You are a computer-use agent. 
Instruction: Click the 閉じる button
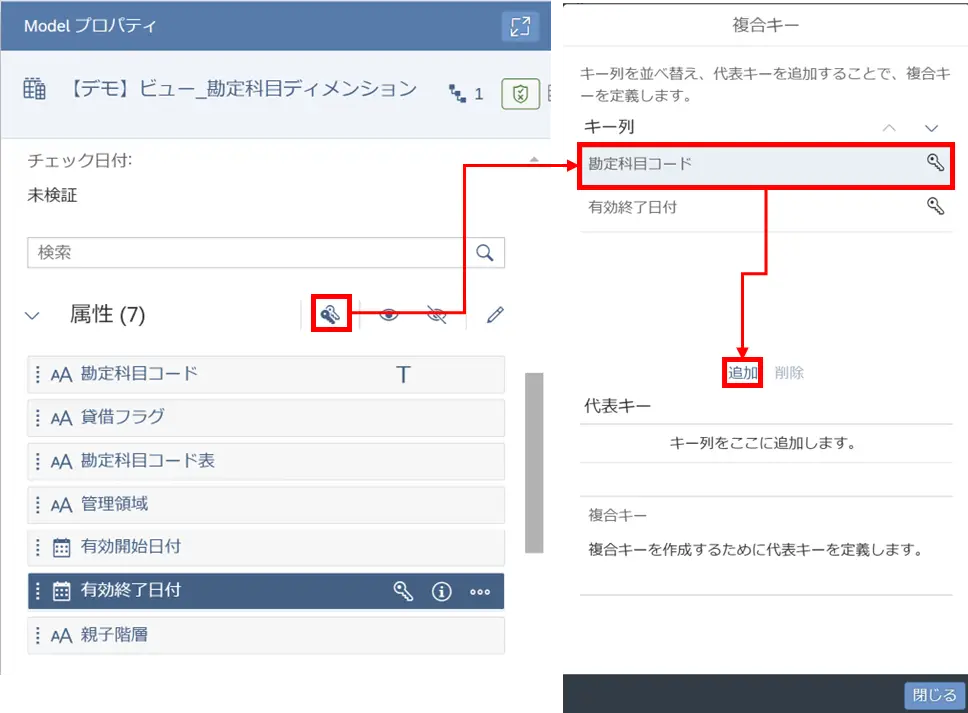coord(934,695)
